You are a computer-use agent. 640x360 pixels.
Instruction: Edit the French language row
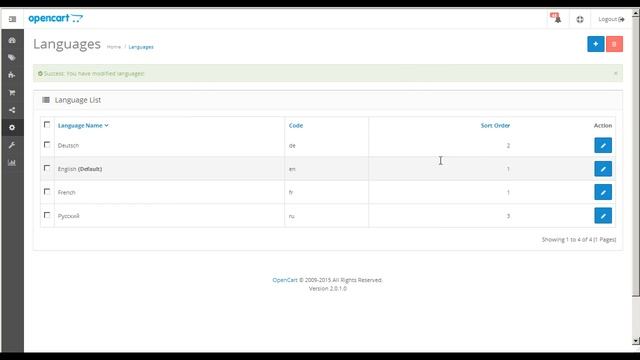pyautogui.click(x=603, y=192)
